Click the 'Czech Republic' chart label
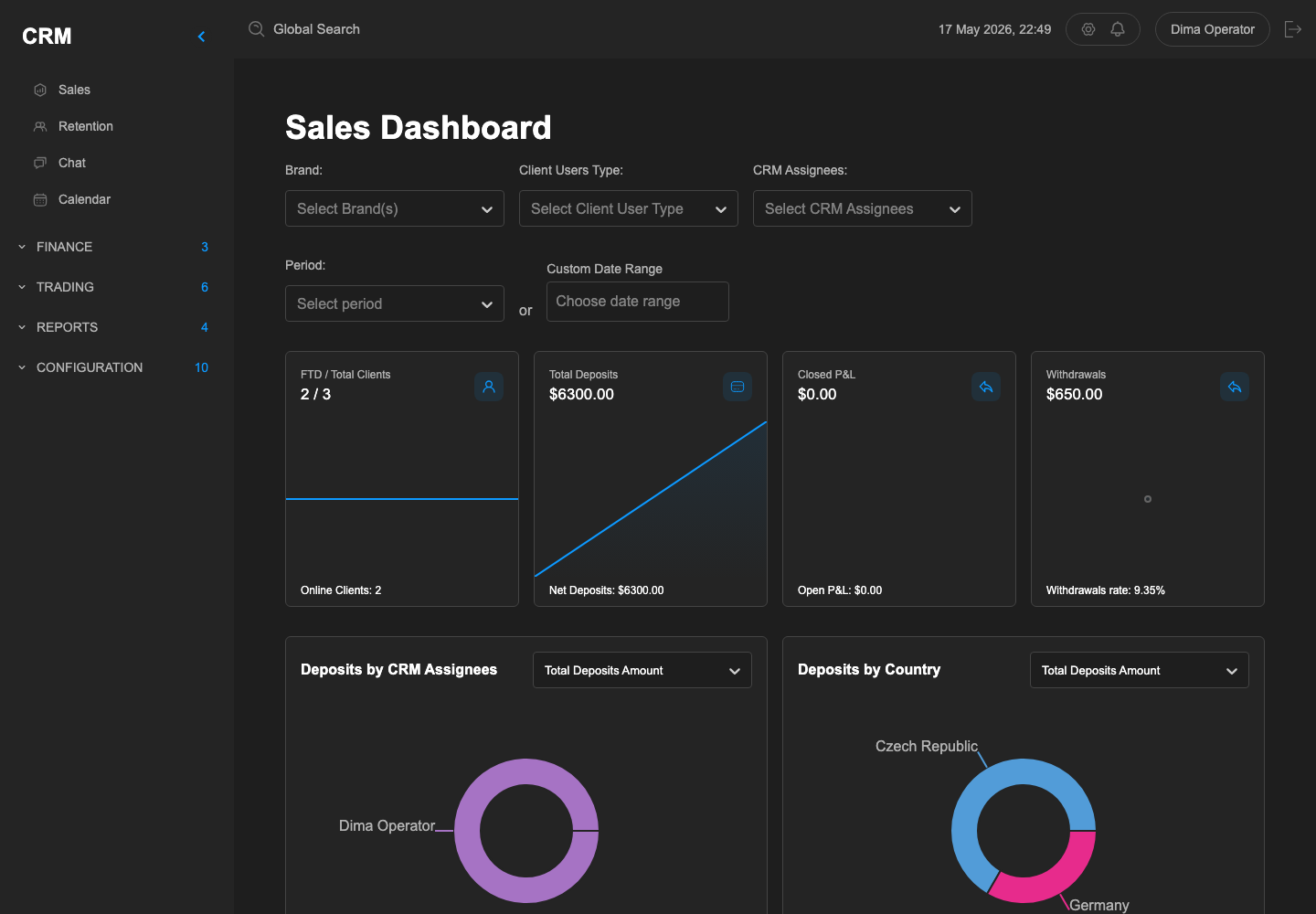The width and height of the screenshot is (1316, 914). point(927,746)
